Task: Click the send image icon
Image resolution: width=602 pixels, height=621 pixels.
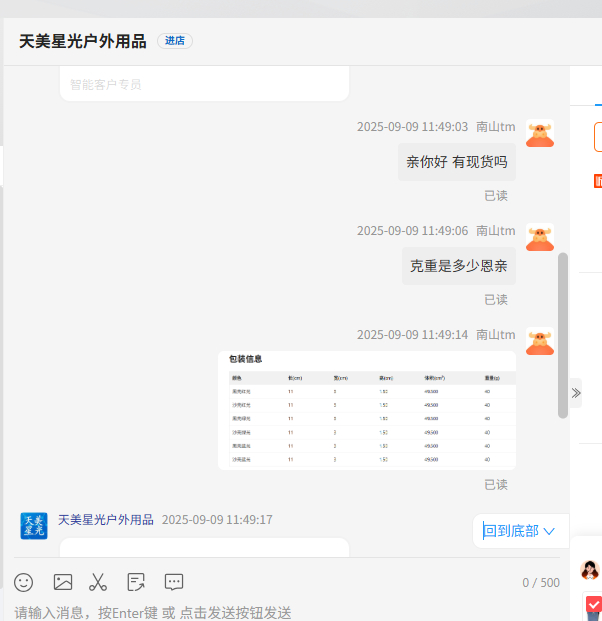Action: click(x=63, y=581)
